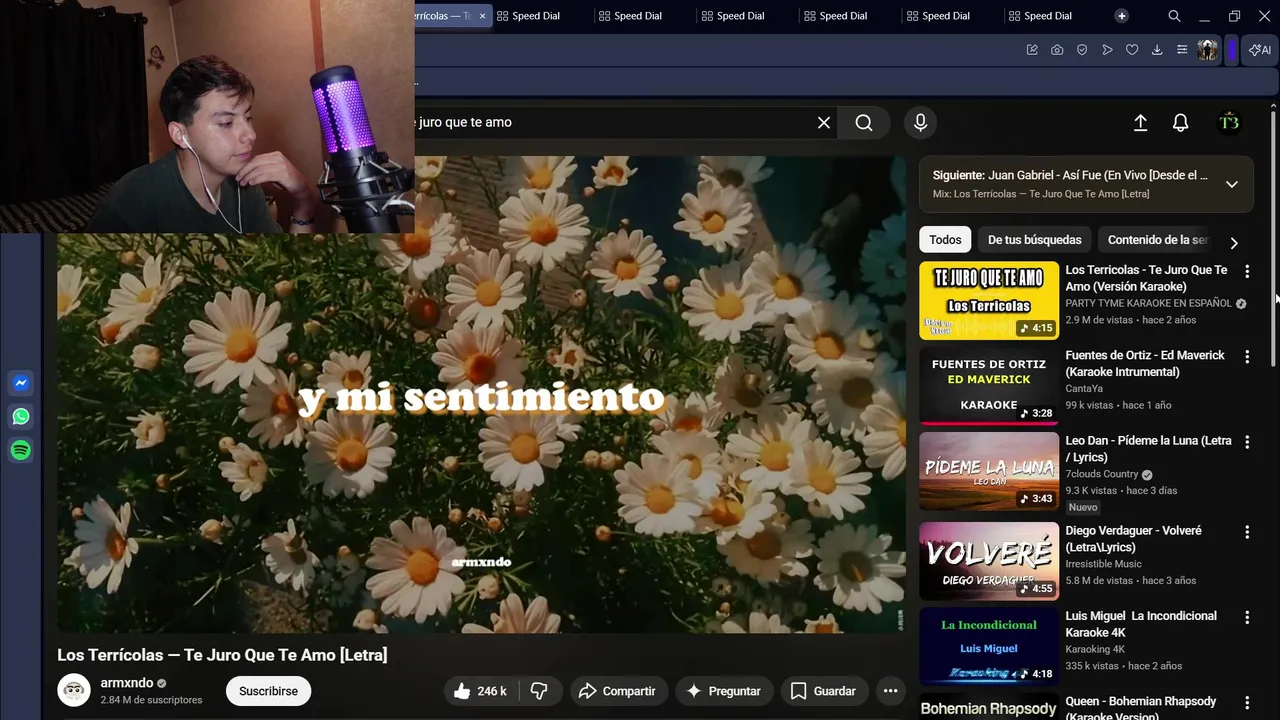Switch to the first Speed Dial tab
Viewport: 1280px width, 720px height.
click(536, 16)
